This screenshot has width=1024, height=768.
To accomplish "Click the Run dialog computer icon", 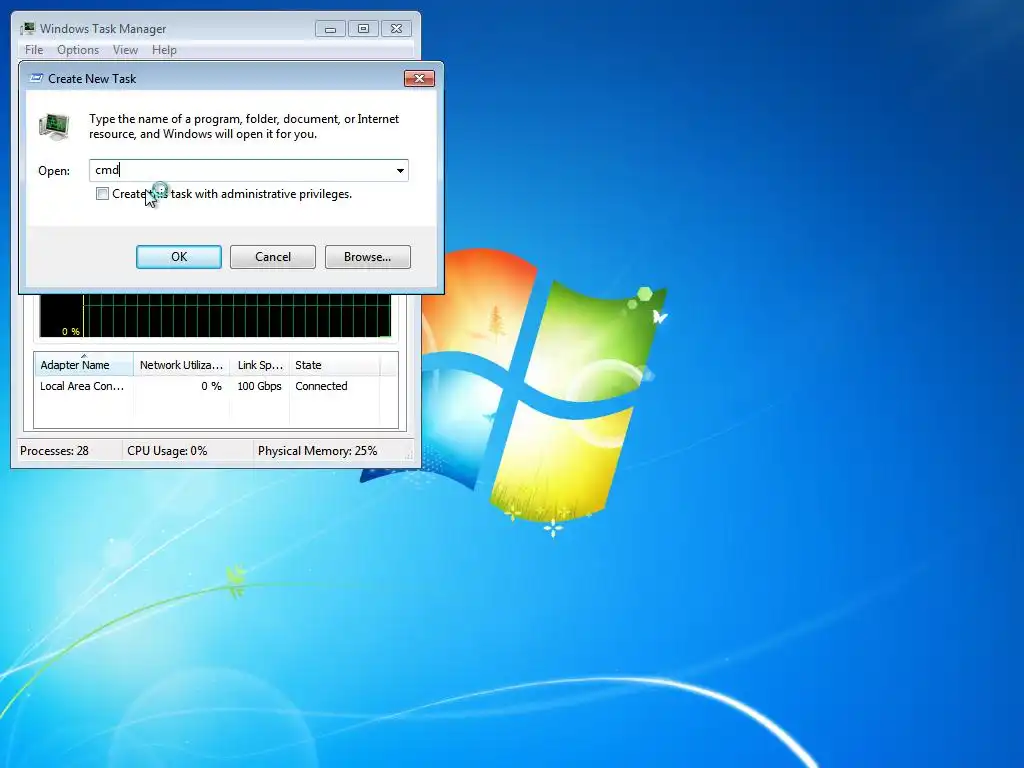I will (x=54, y=126).
